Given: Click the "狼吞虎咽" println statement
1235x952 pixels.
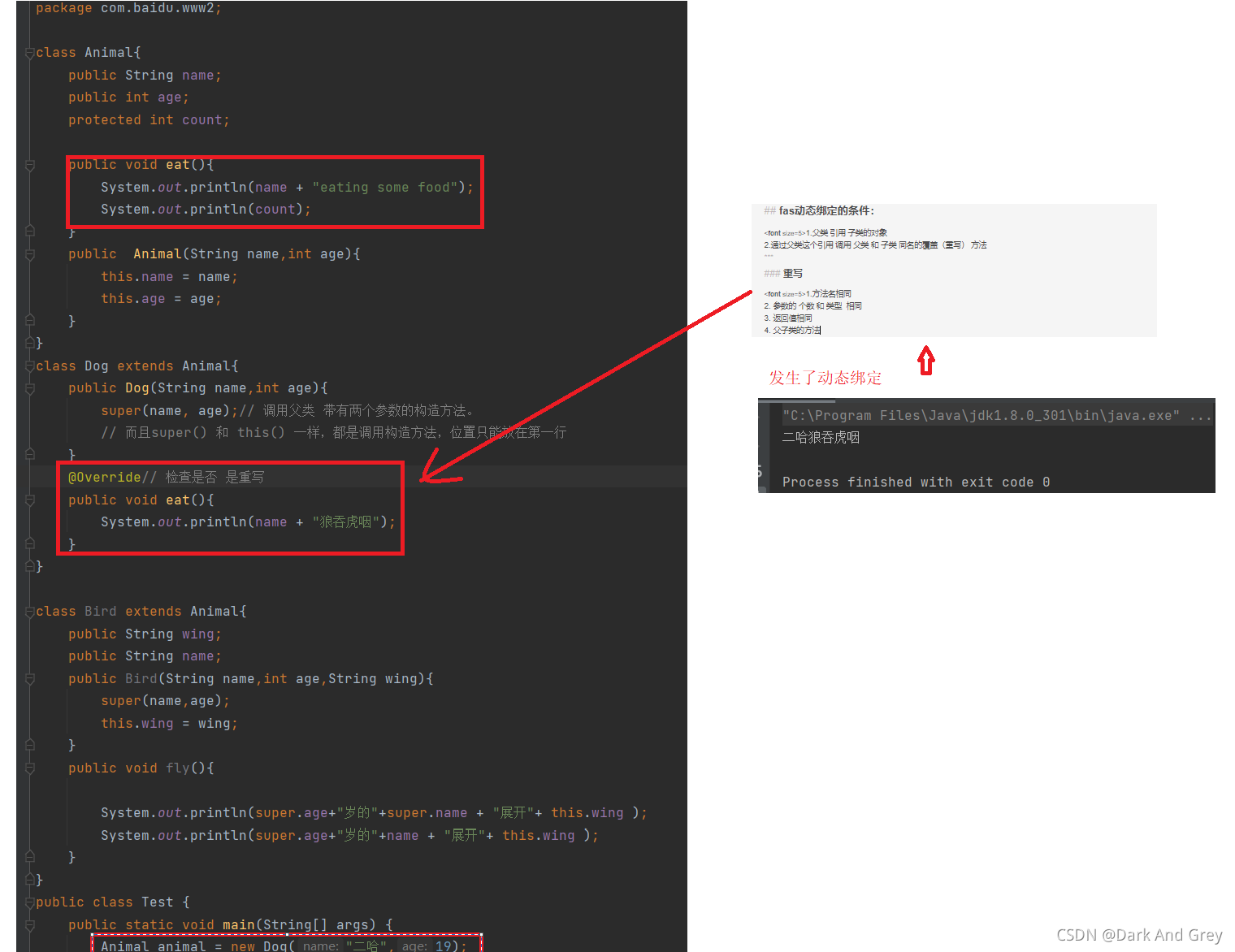Looking at the screenshot, I should 248,522.
